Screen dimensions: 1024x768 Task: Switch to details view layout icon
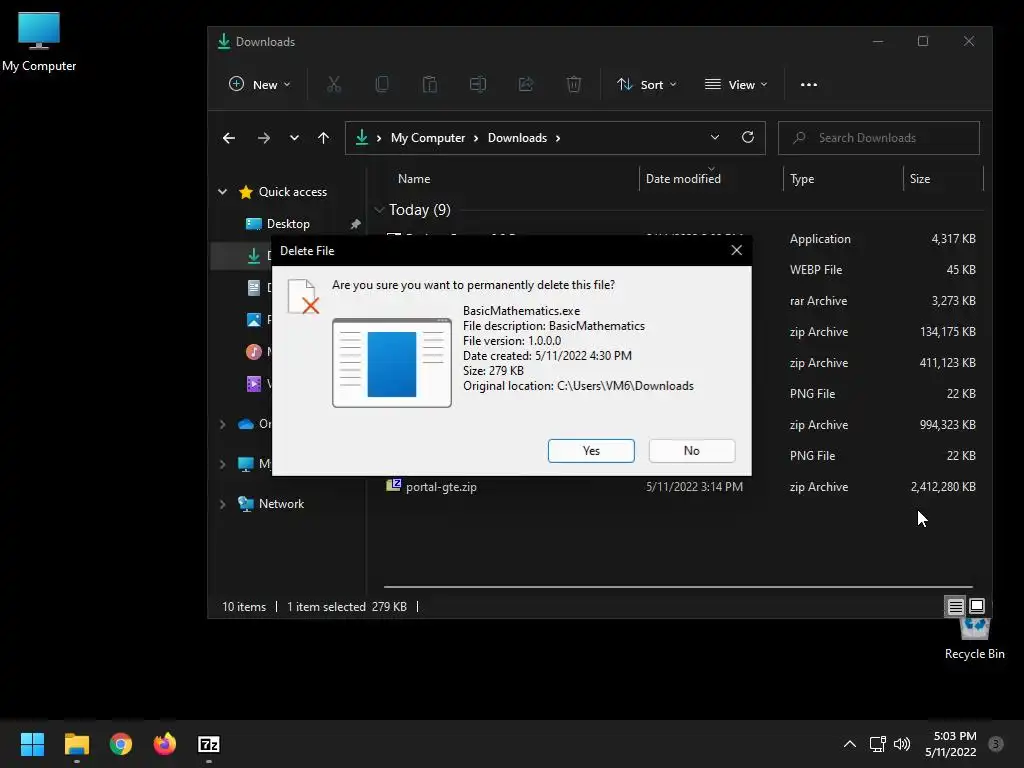(955, 607)
